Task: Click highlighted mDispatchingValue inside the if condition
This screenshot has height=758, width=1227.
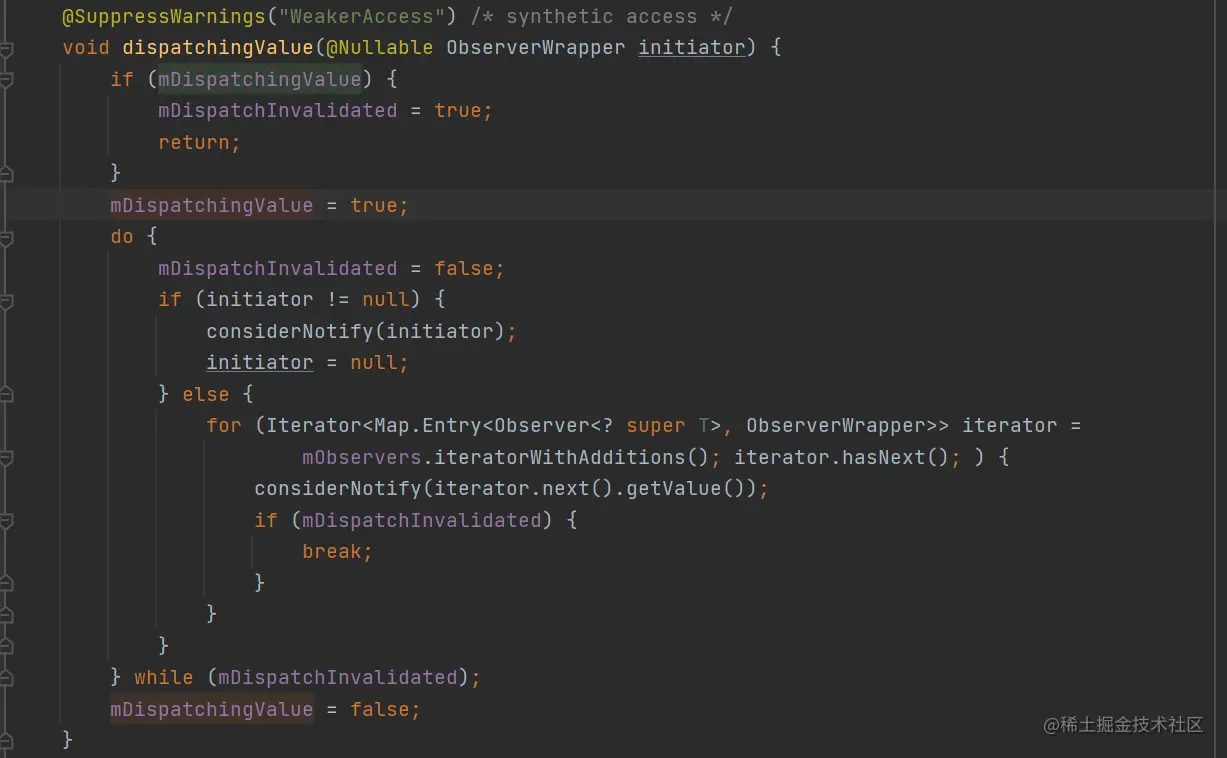Action: click(260, 79)
